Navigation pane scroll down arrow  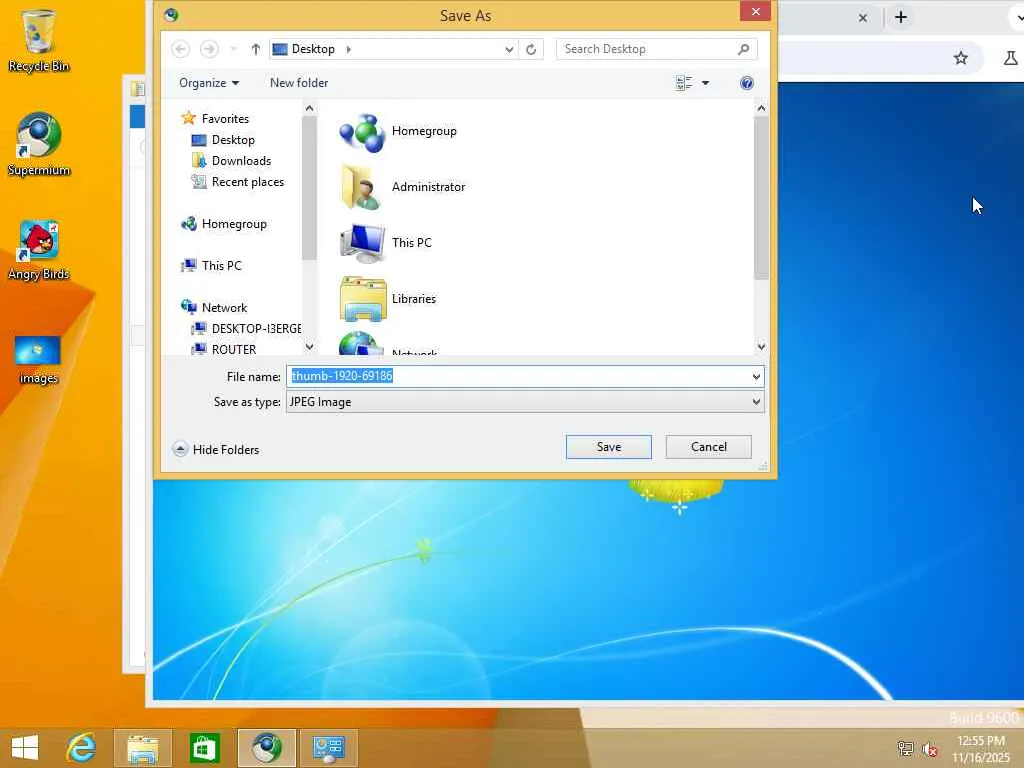point(310,347)
